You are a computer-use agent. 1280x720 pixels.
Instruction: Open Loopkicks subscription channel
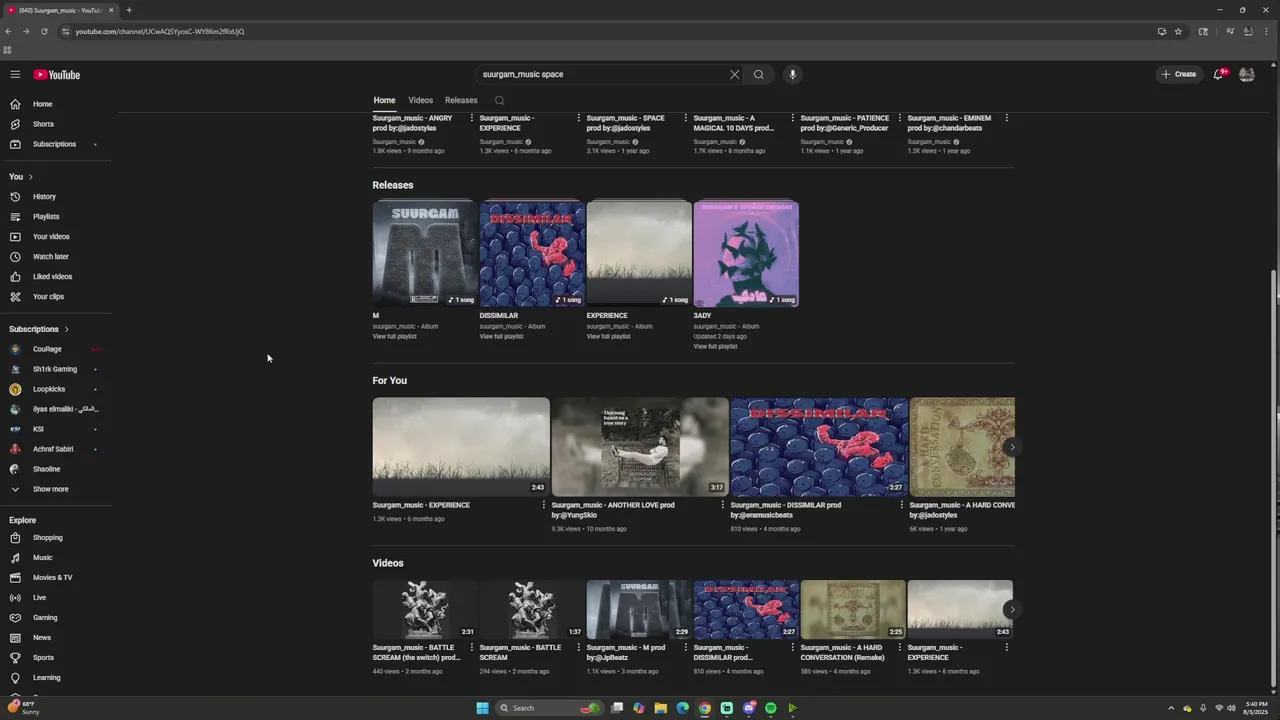click(54, 389)
